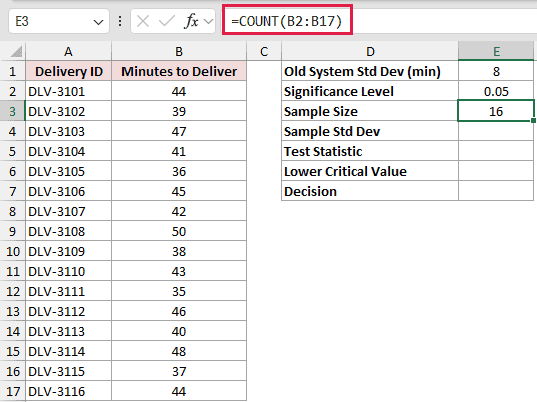Click the minutes value 39 for DLV-3102

click(x=179, y=111)
